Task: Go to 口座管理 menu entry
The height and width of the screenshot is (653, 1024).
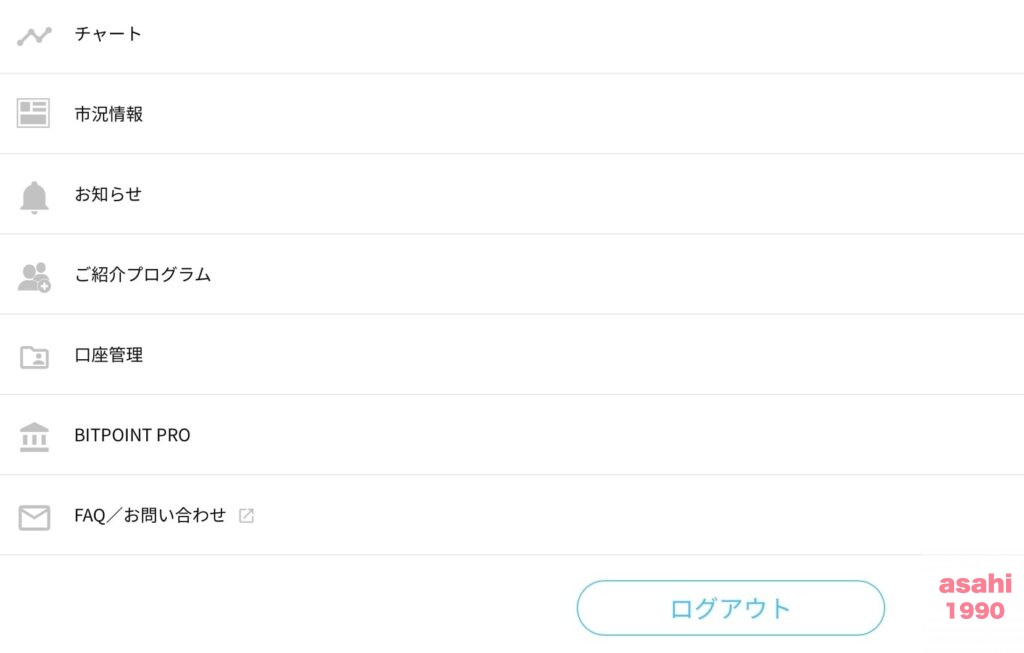Action: pyautogui.click(x=108, y=355)
